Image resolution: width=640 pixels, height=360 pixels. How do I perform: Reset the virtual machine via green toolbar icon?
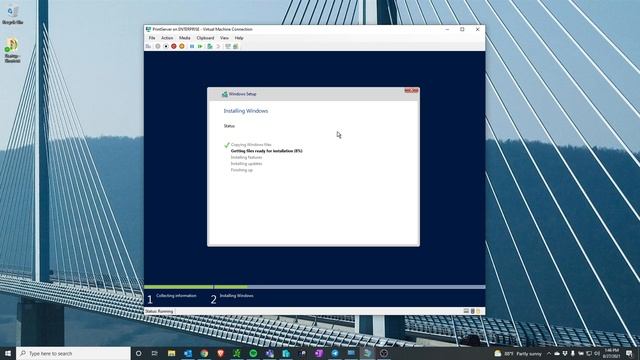200,47
